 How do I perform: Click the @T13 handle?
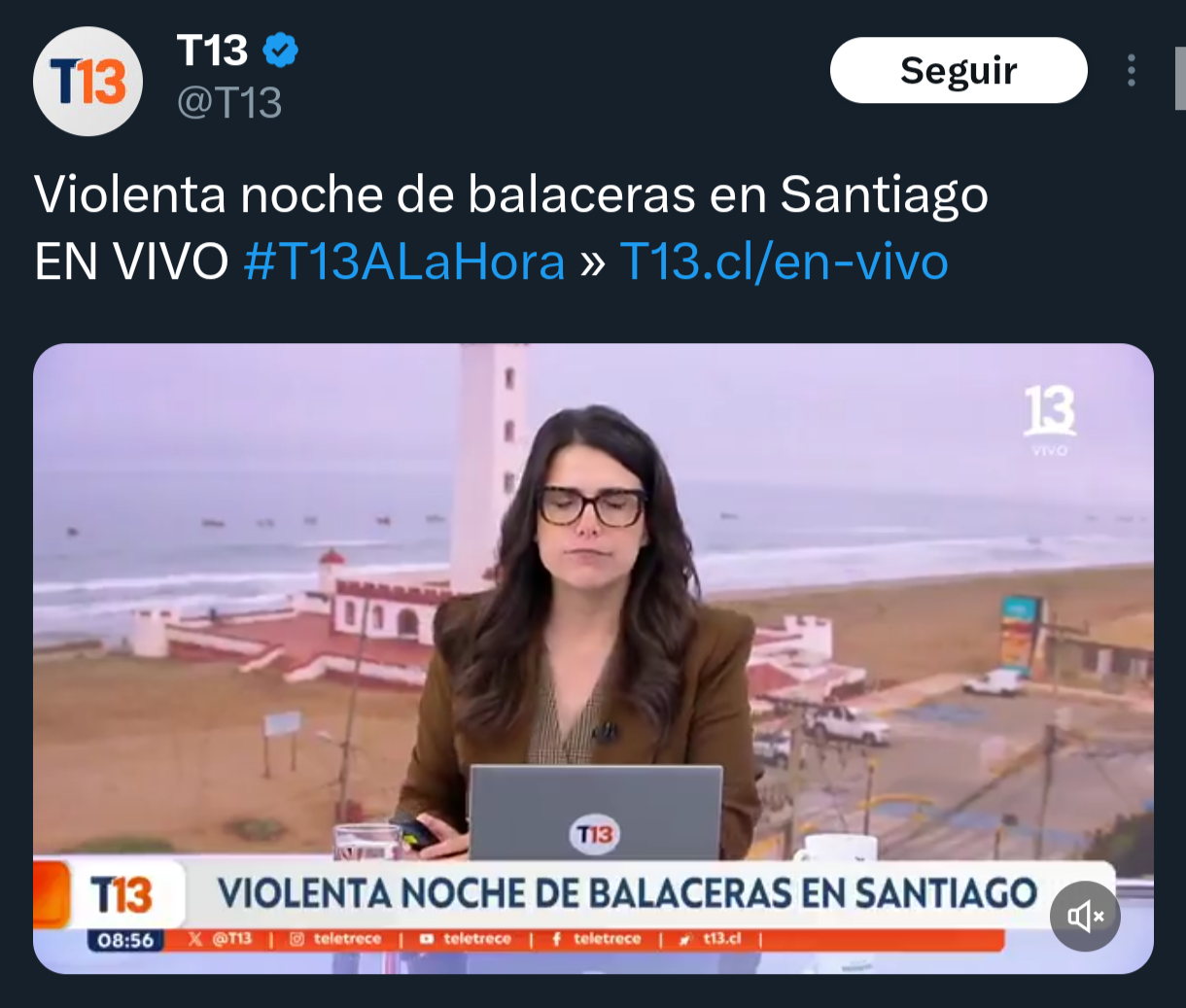(x=229, y=102)
